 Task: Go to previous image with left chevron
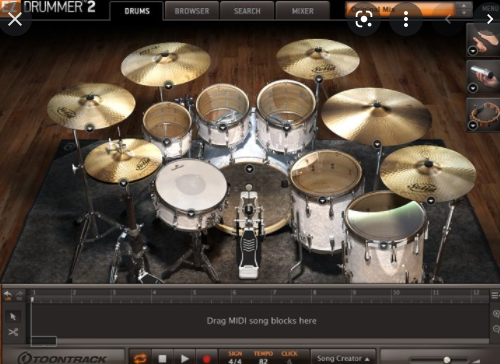448,19
